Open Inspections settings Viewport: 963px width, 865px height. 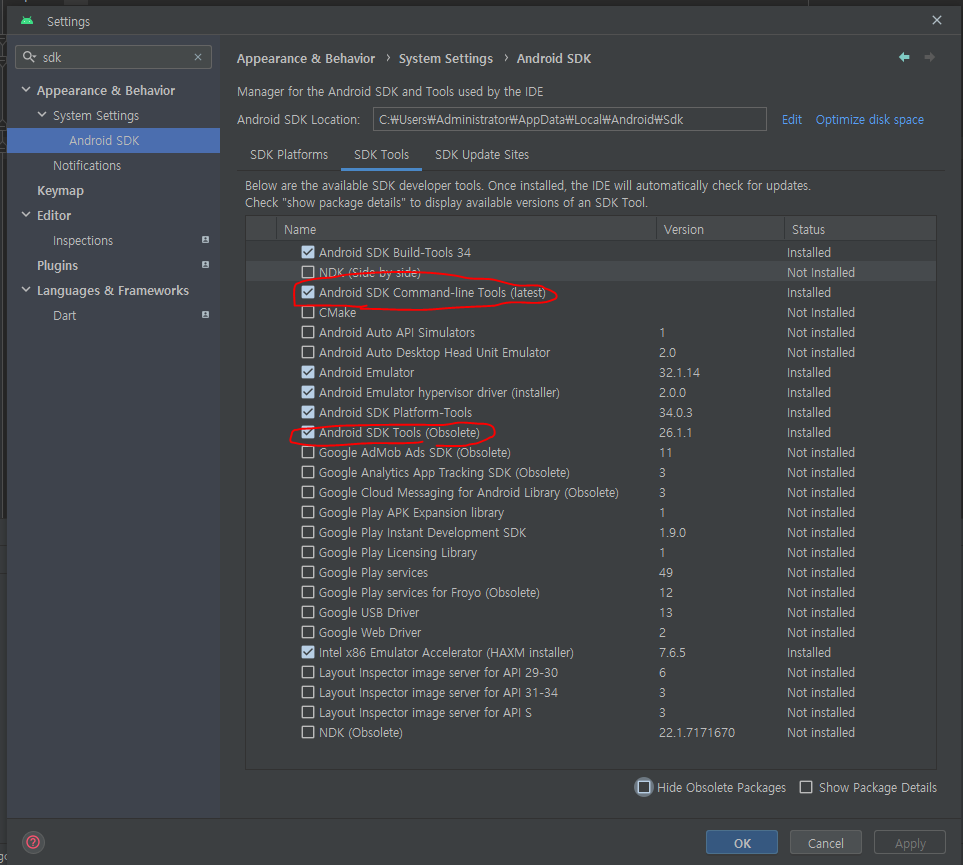pyautogui.click(x=83, y=240)
